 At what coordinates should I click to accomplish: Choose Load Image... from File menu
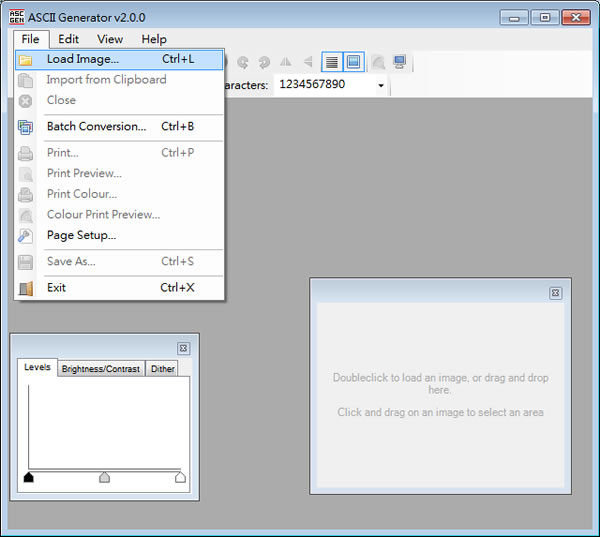click(119, 59)
